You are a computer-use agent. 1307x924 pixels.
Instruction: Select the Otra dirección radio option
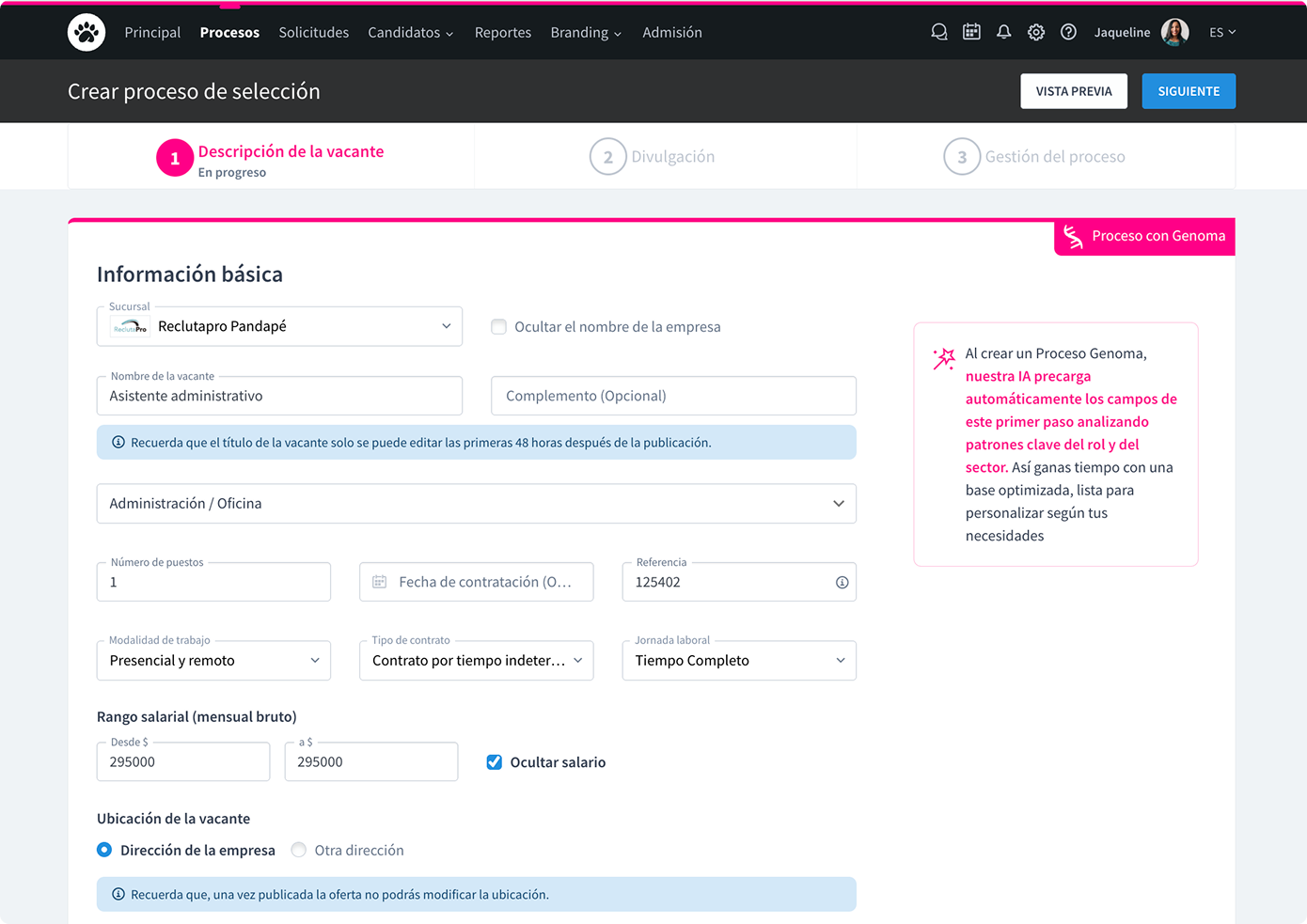pos(299,850)
